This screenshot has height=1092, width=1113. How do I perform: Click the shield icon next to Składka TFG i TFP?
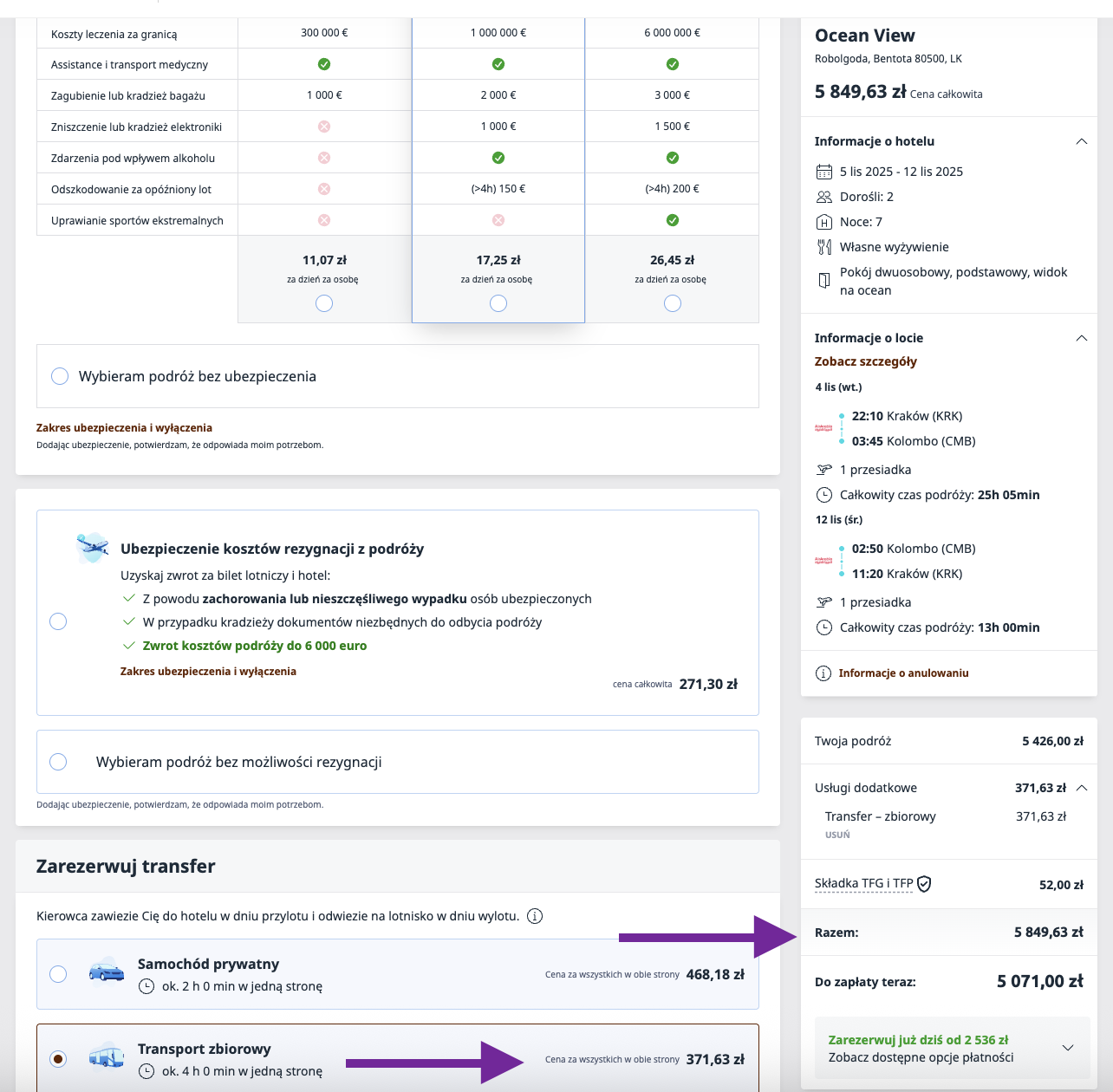click(924, 884)
